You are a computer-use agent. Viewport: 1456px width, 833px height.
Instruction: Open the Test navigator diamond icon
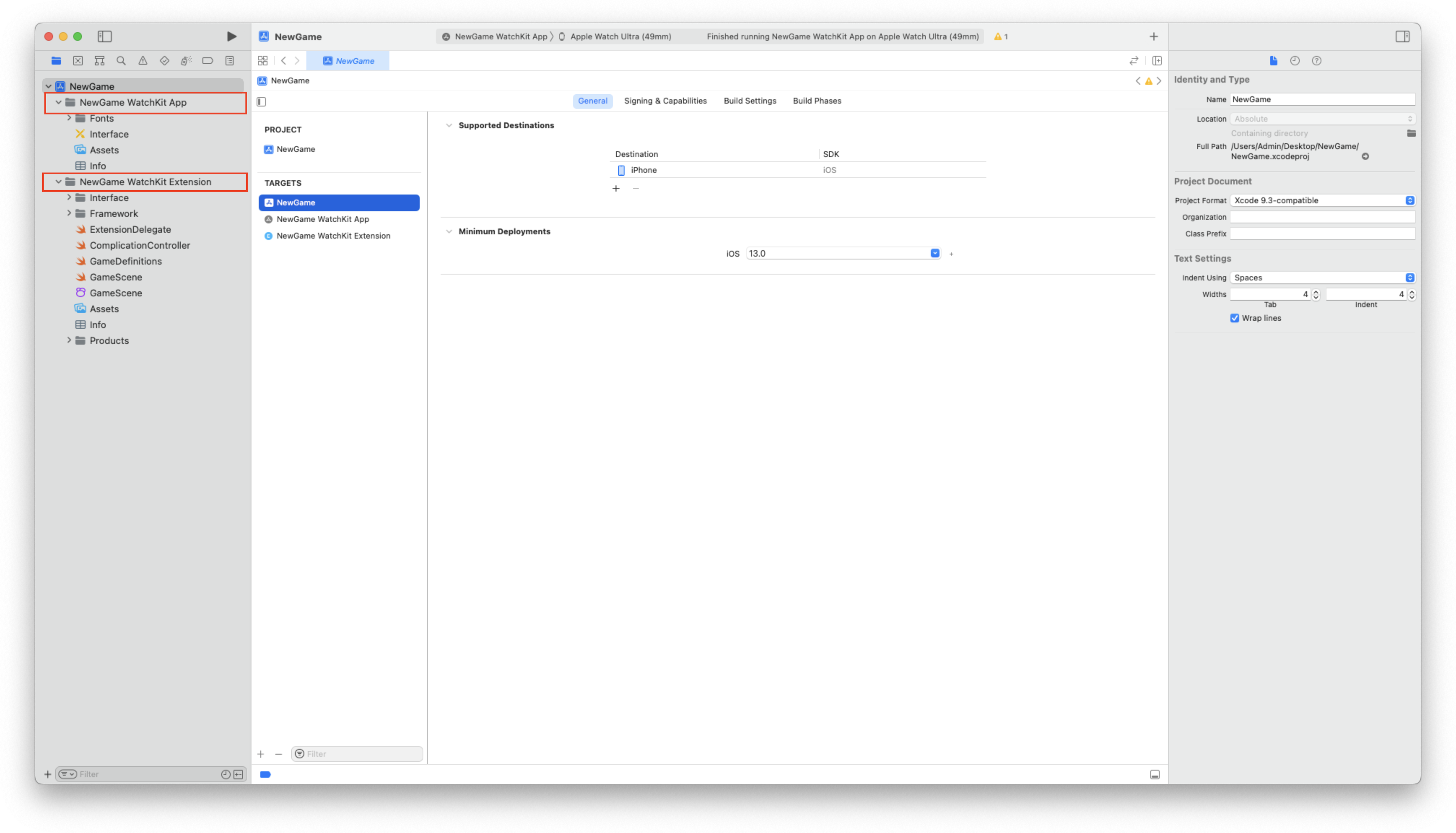pyautogui.click(x=165, y=61)
